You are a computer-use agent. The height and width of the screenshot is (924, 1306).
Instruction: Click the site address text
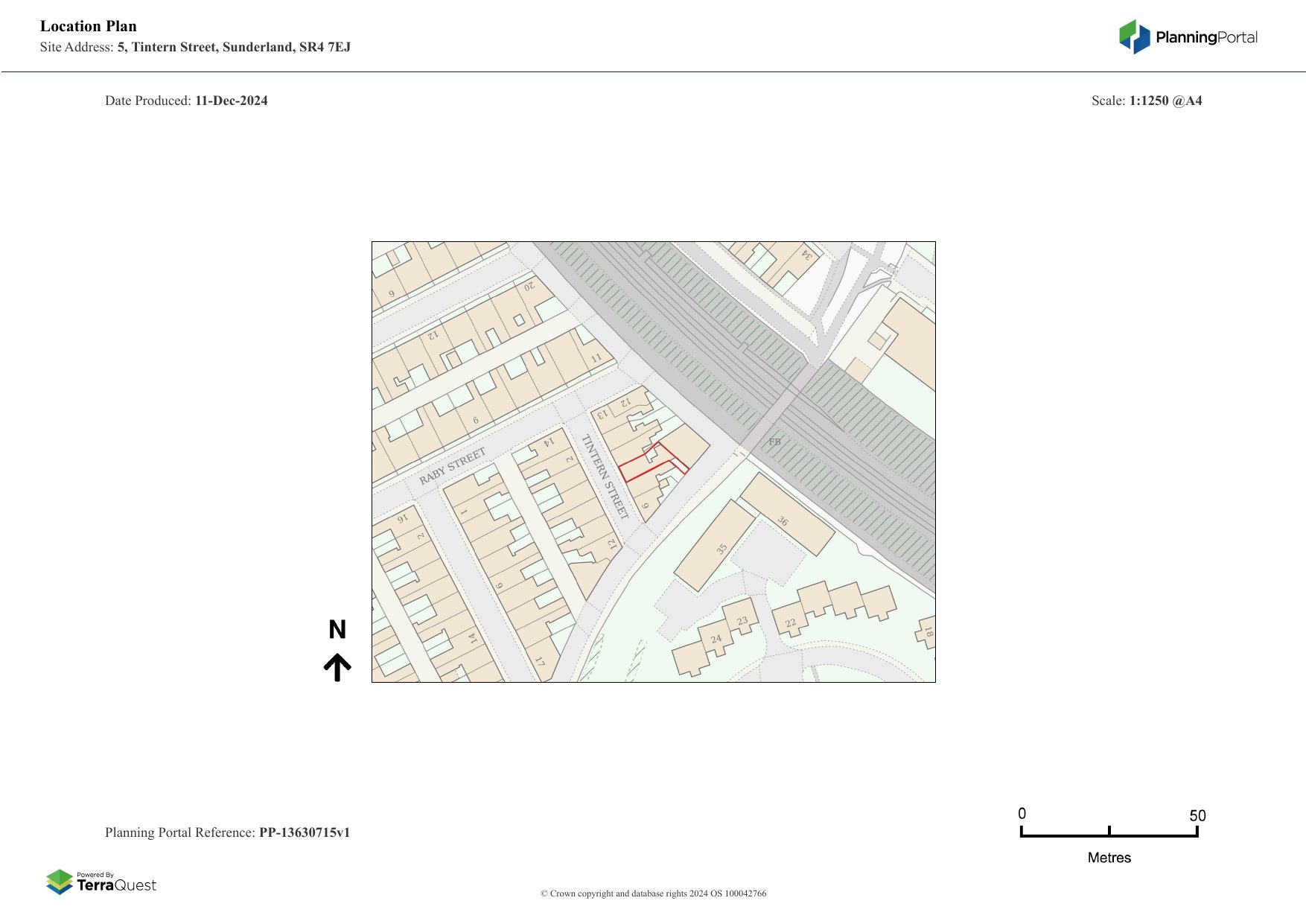pos(234,47)
